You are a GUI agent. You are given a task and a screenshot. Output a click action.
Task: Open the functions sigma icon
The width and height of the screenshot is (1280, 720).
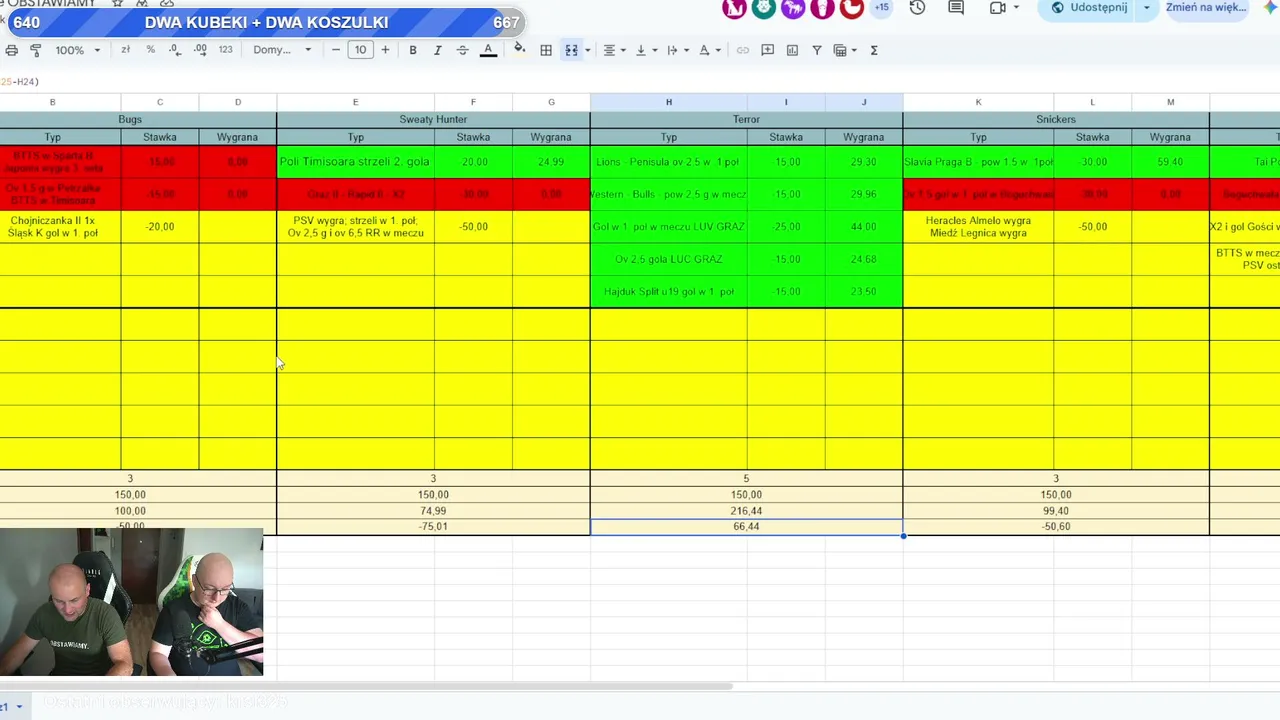[x=874, y=50]
